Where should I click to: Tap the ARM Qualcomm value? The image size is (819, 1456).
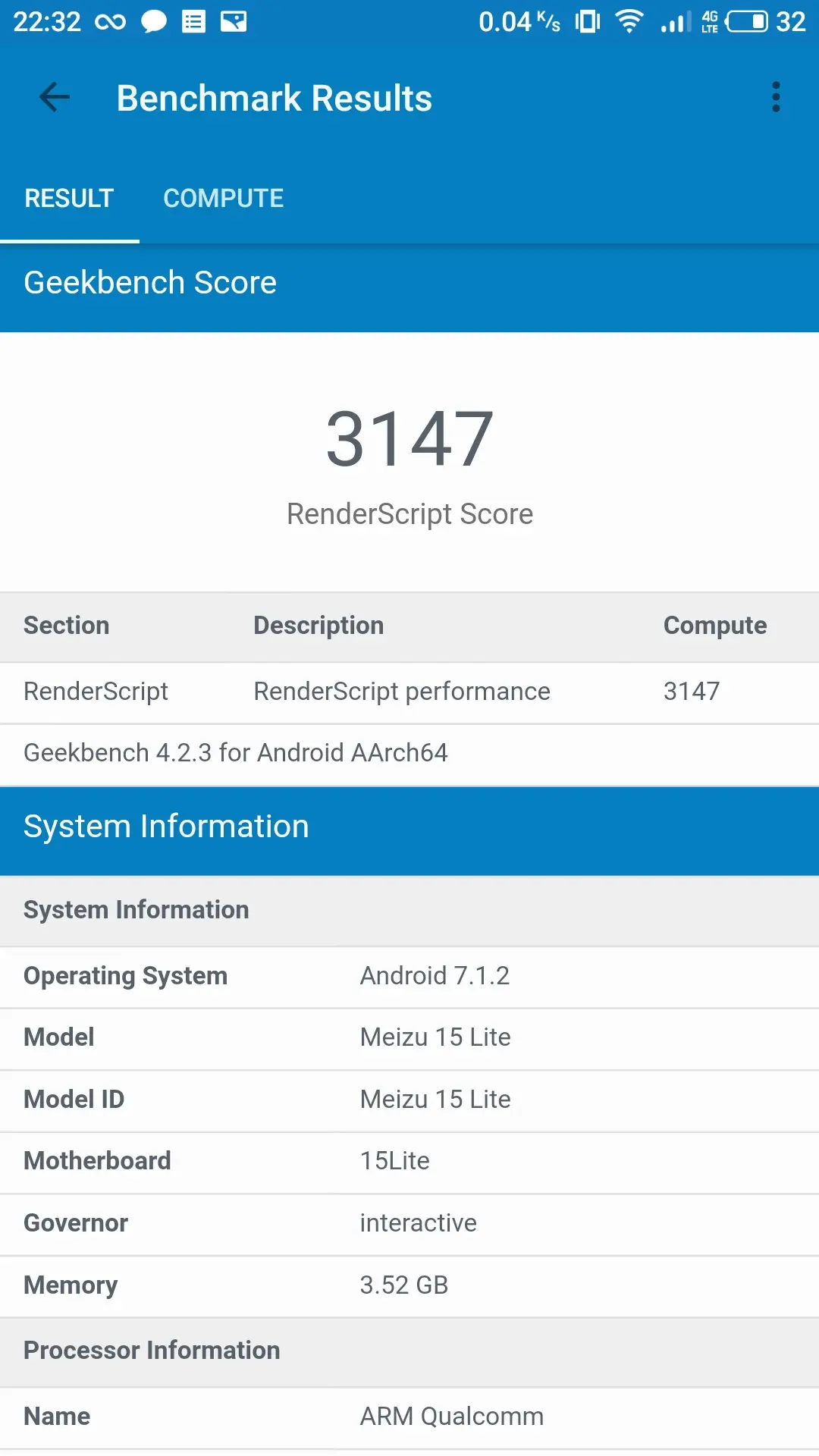(452, 1417)
